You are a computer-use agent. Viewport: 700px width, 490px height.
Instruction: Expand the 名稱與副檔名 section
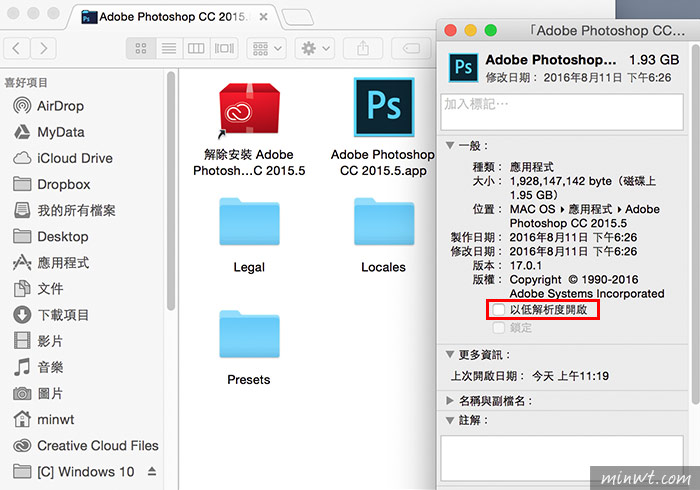tap(450, 400)
